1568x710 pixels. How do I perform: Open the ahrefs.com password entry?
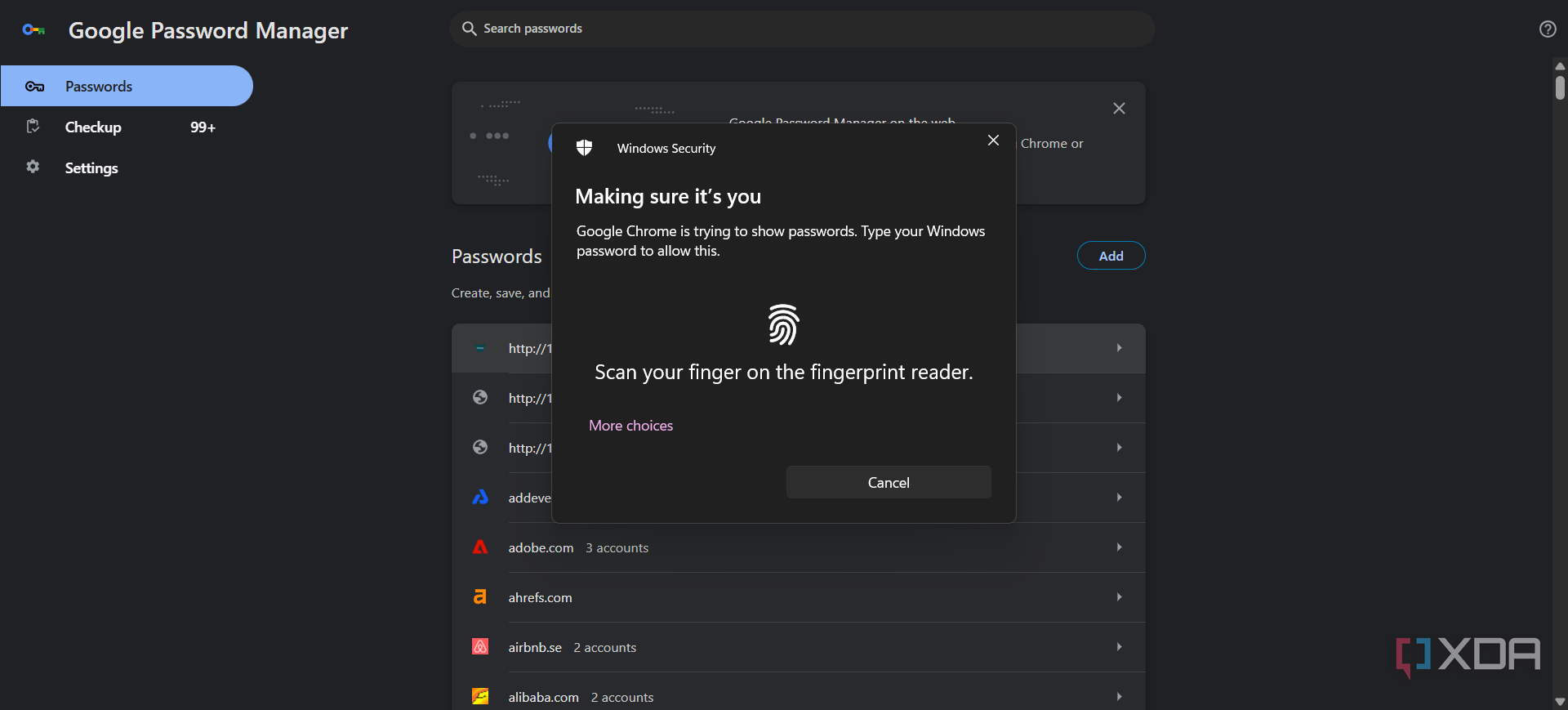tap(799, 597)
